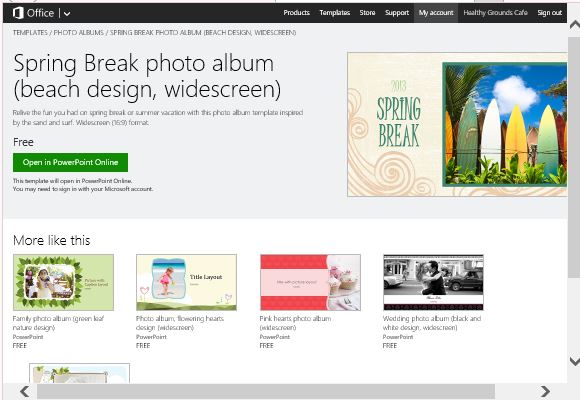
Task: Open the Support menu item
Action: click(x=397, y=13)
